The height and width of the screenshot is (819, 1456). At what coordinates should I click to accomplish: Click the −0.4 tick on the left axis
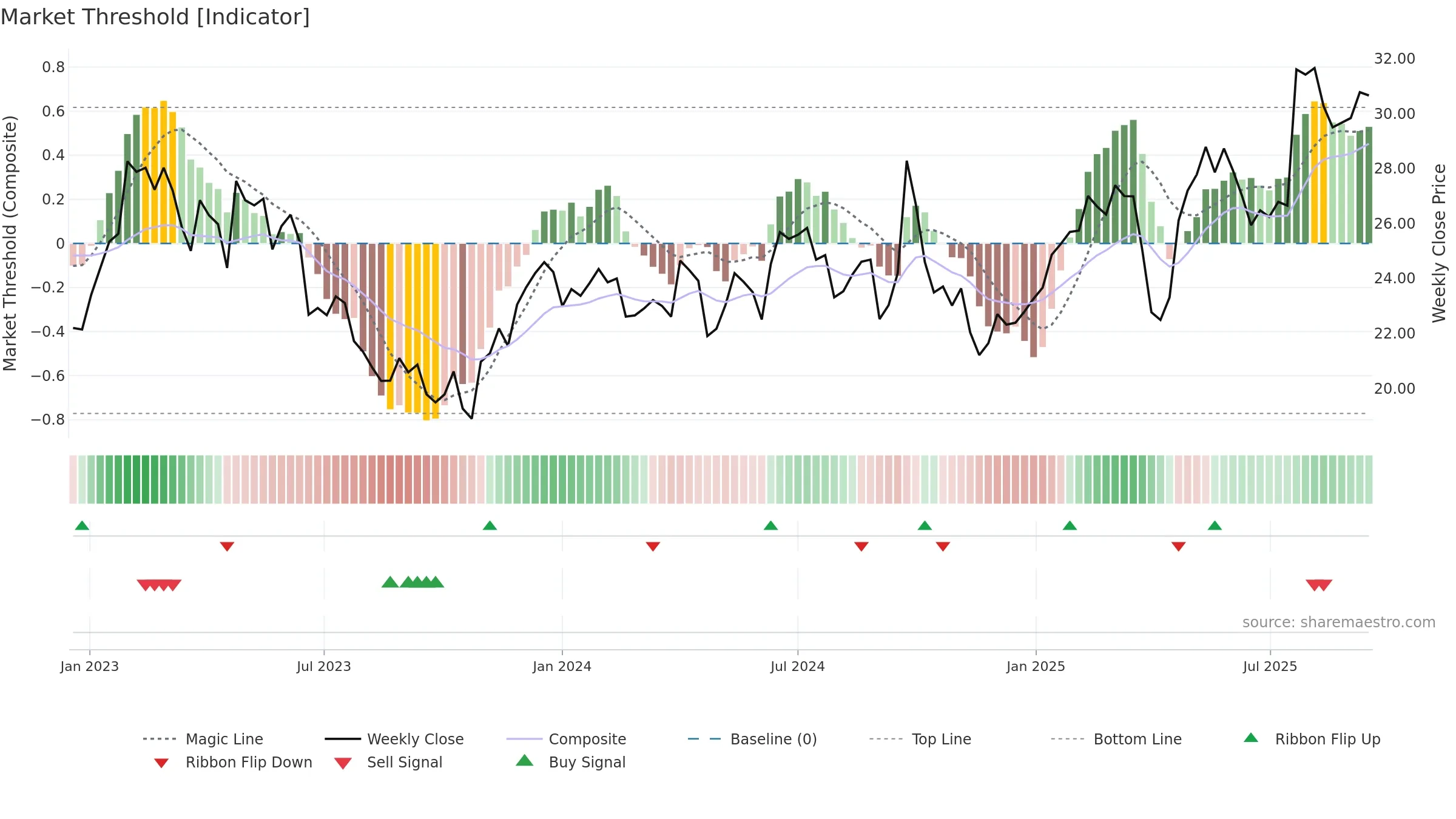pos(48,331)
